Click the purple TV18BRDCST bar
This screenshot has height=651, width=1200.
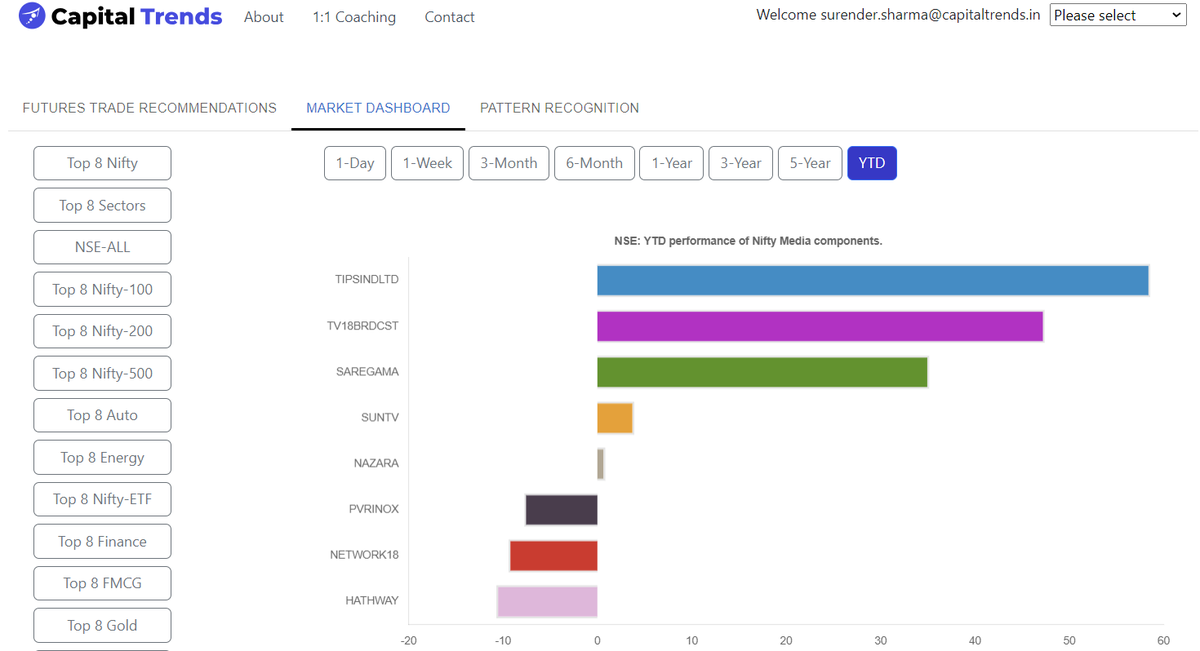[x=820, y=326]
